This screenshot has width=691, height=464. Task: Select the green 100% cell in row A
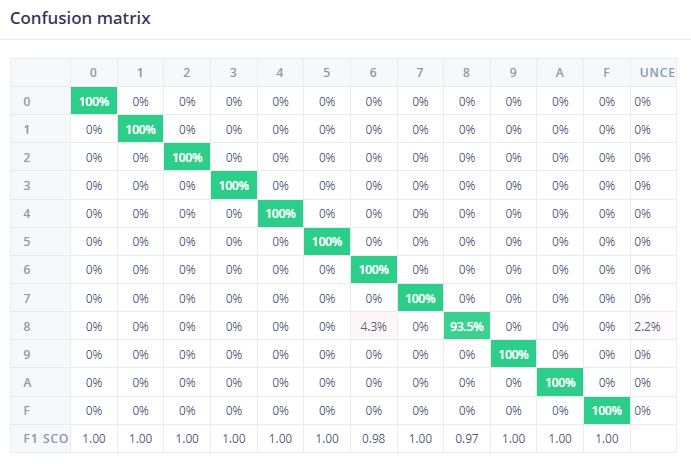point(560,382)
